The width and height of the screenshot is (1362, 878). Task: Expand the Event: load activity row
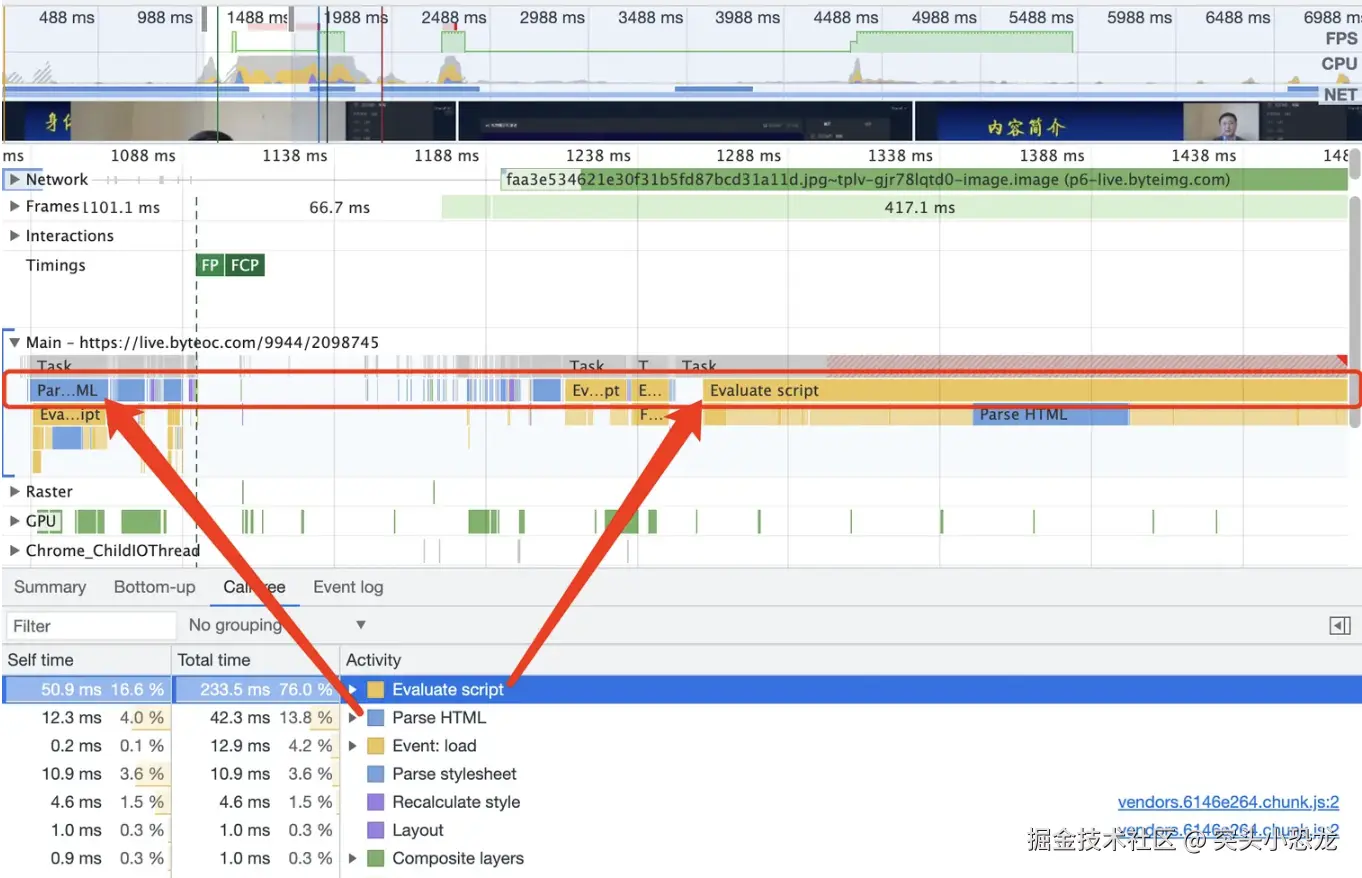353,746
